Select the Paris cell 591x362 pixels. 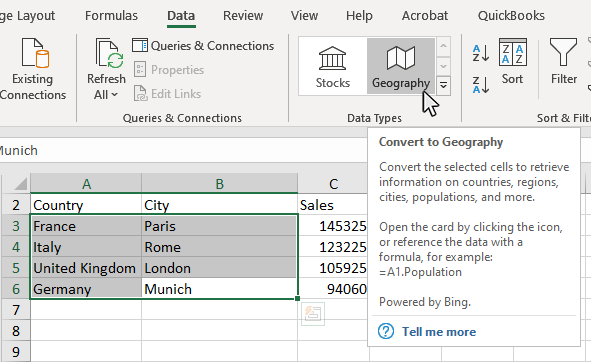tap(219, 226)
